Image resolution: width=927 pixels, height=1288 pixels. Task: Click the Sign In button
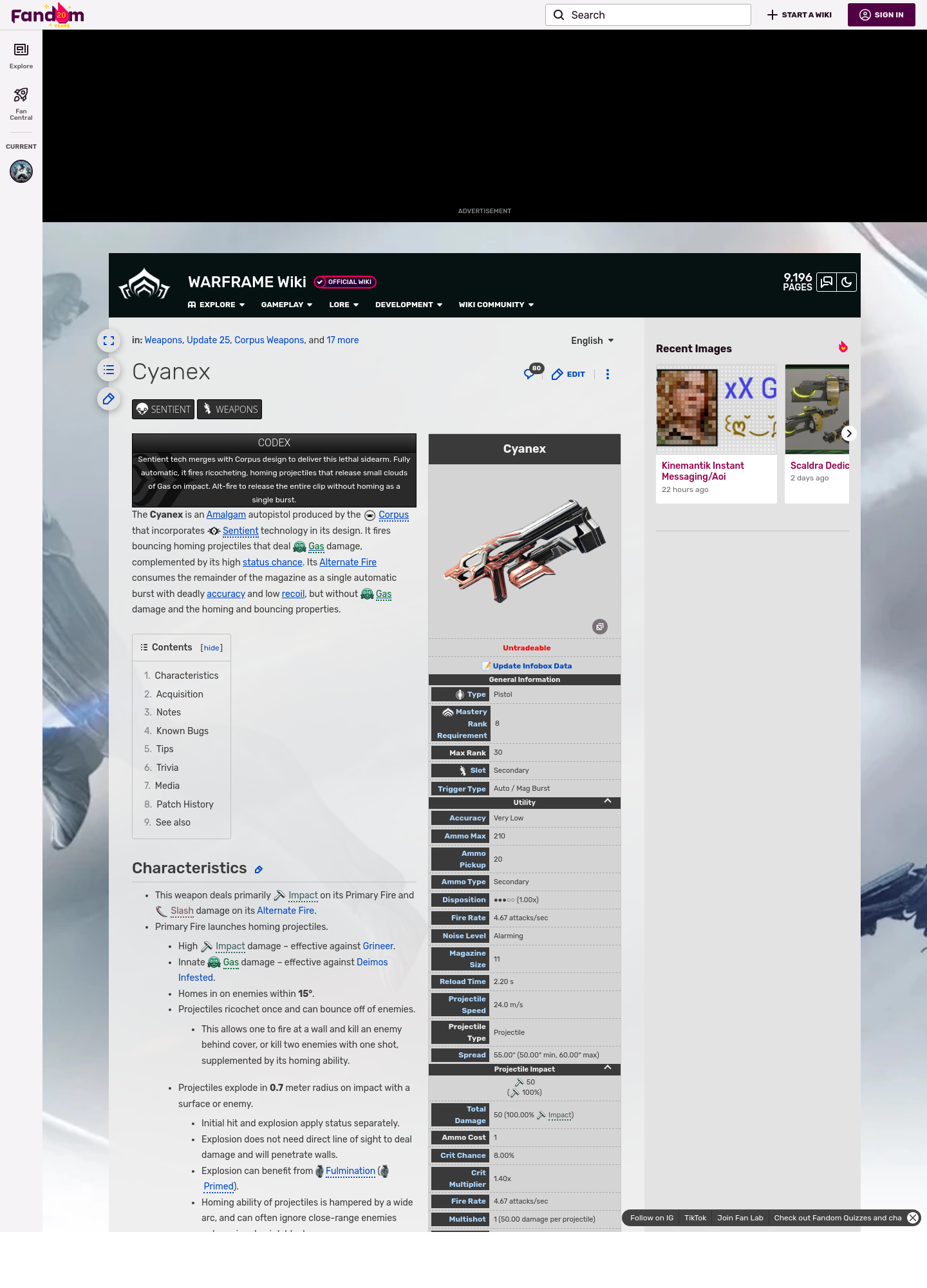pos(881,15)
